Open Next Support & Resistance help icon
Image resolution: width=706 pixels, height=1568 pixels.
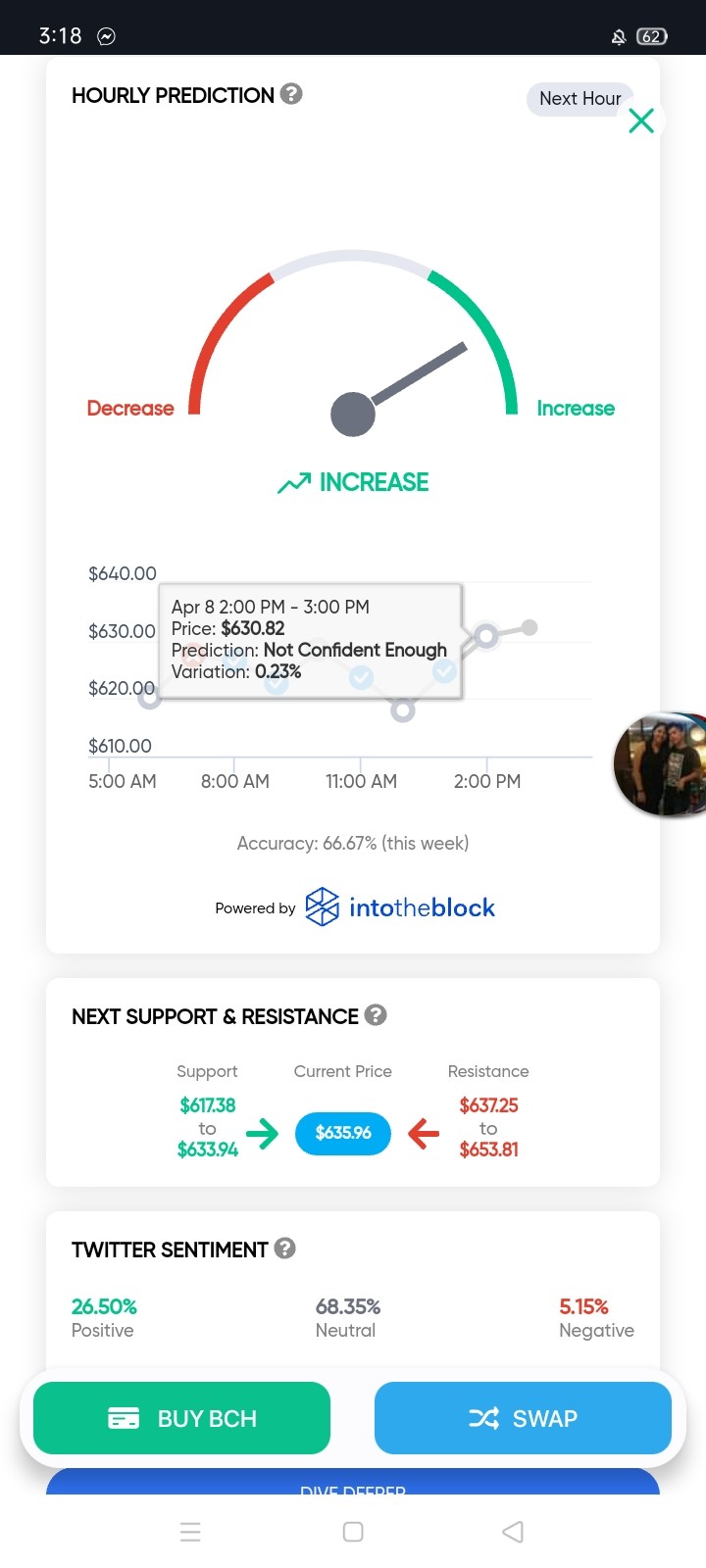pyautogui.click(x=376, y=1015)
